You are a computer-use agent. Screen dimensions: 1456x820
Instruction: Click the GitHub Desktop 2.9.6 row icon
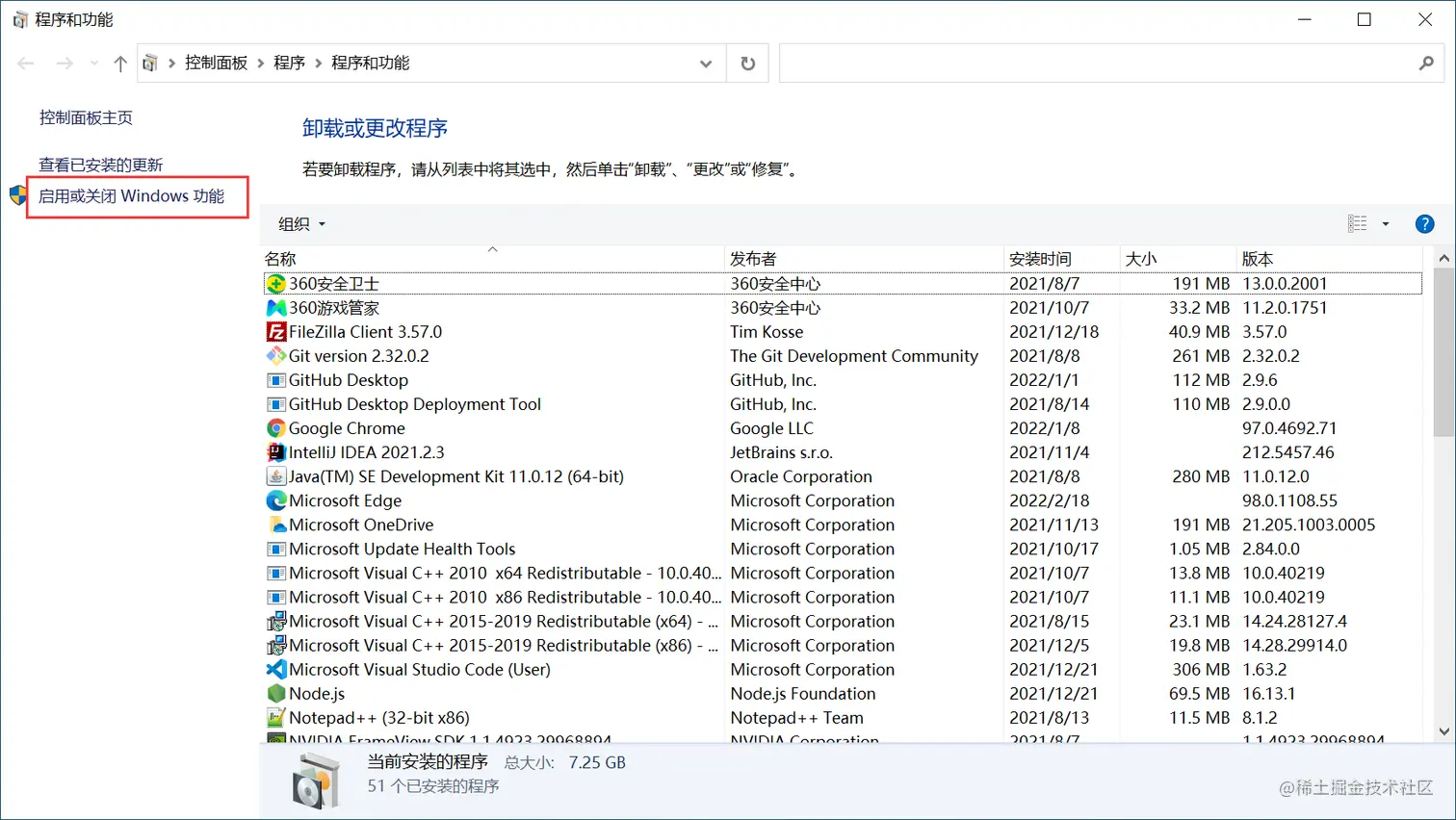pos(276,380)
